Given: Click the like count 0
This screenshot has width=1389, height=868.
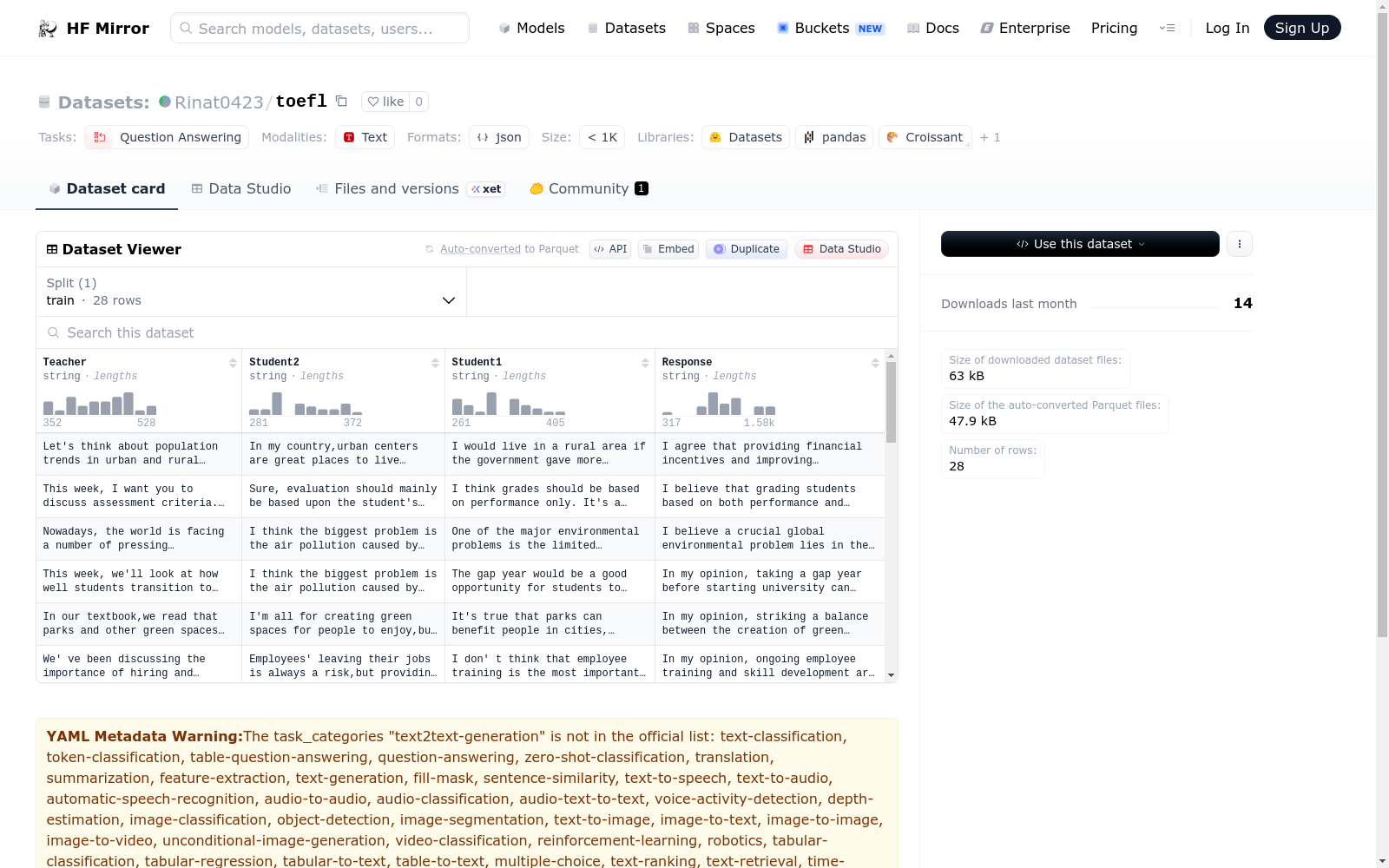Looking at the screenshot, I should [418, 102].
